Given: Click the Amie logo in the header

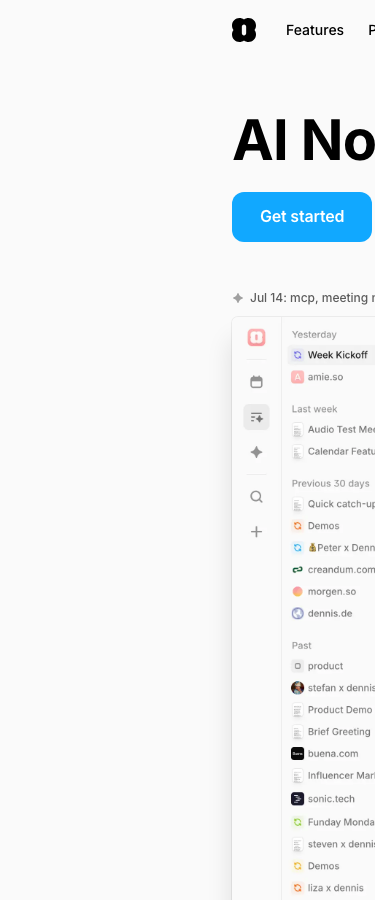Looking at the screenshot, I should [x=243, y=30].
